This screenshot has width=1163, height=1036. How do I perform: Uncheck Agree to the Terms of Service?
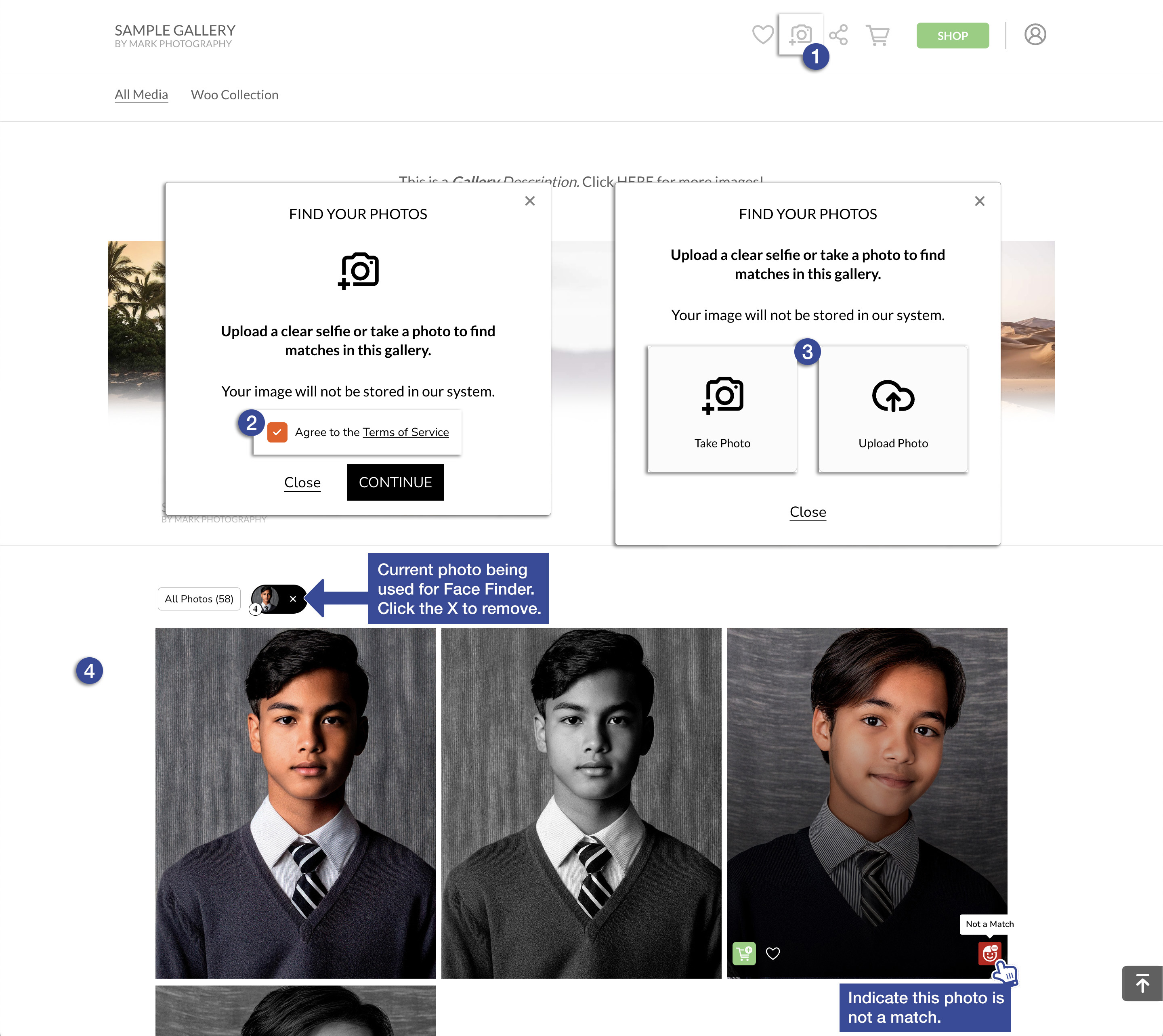pos(277,433)
